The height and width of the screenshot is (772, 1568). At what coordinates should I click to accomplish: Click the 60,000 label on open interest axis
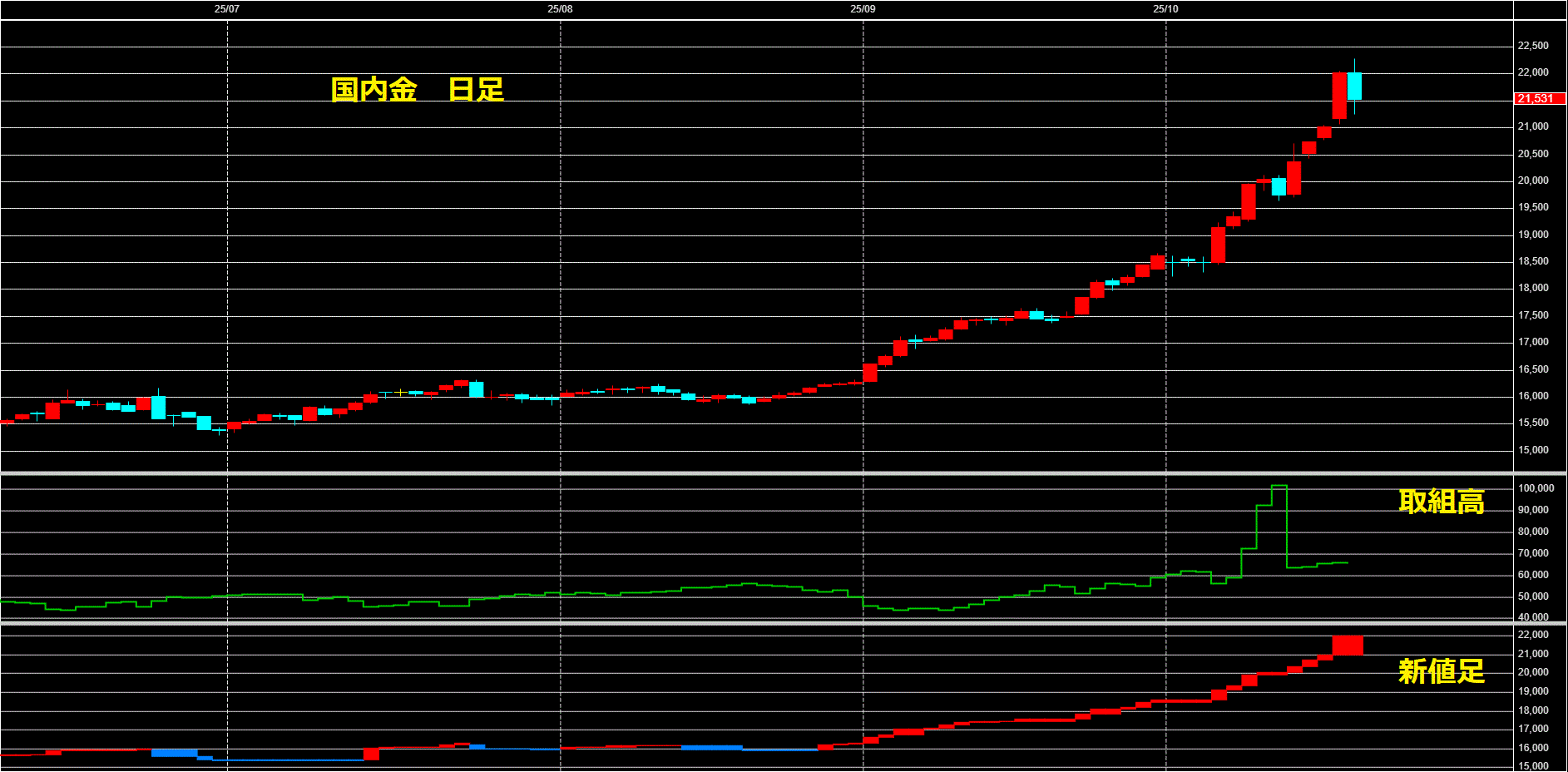1533,575
